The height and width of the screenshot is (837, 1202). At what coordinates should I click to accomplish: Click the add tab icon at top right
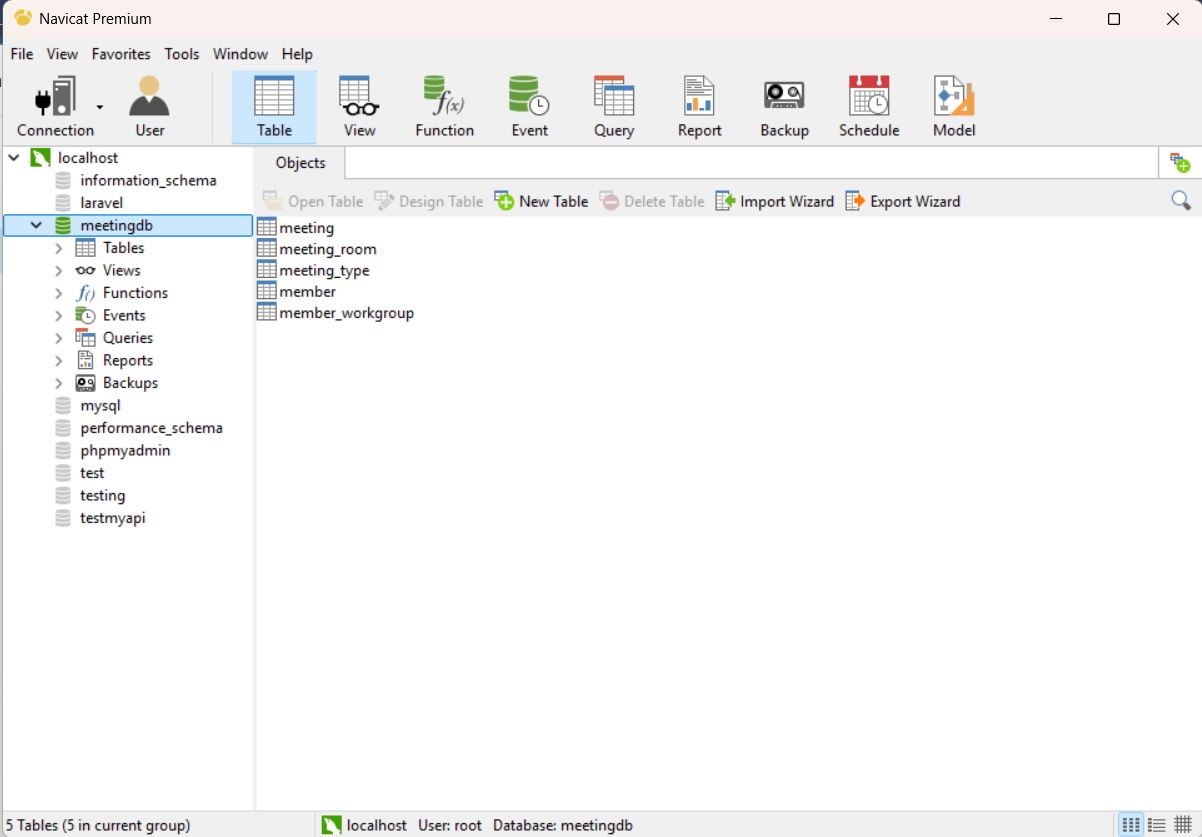[x=1180, y=163]
